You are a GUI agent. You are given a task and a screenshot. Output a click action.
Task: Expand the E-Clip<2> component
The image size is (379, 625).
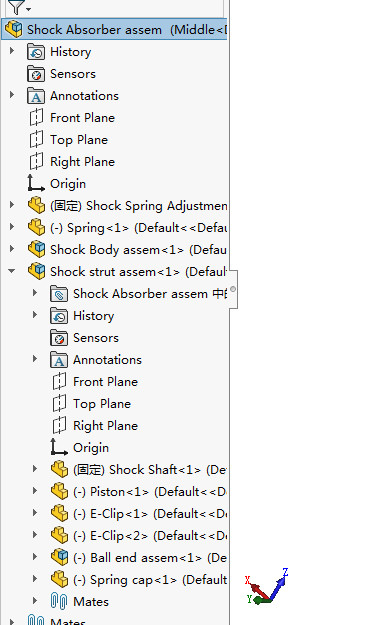(35, 535)
